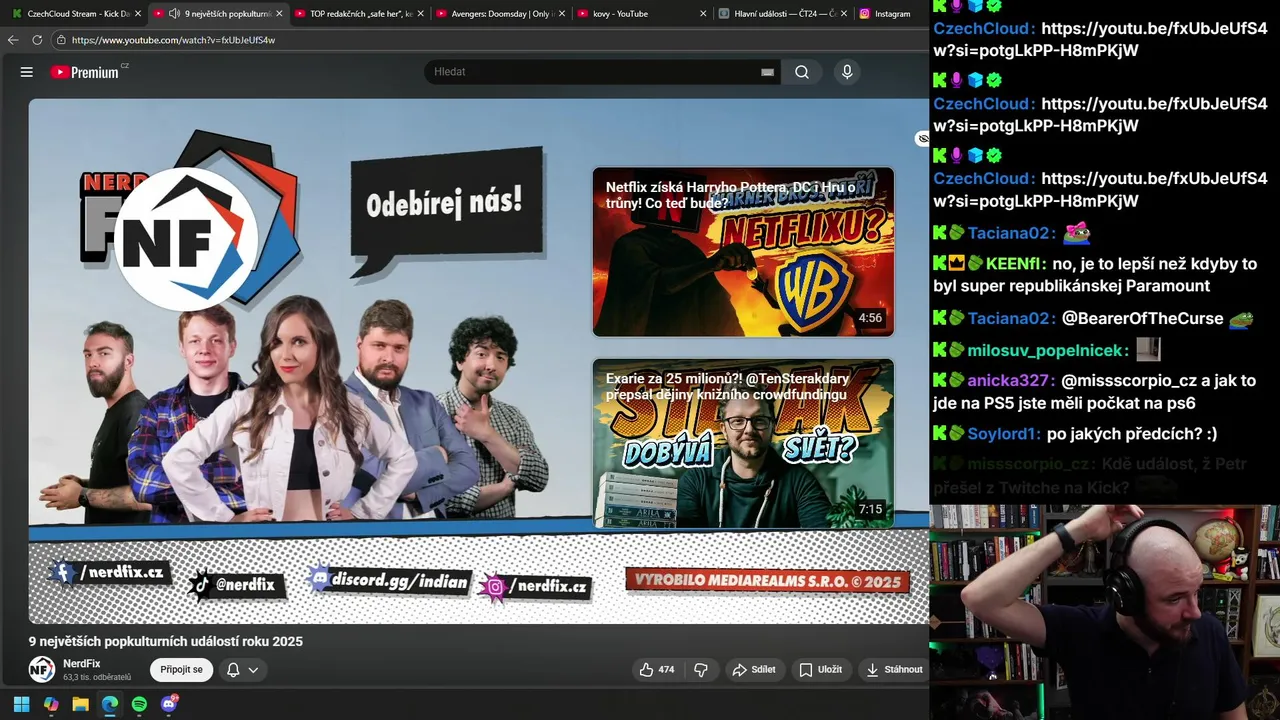The height and width of the screenshot is (720, 1280).
Task: Mute the playing tab via its speaker icon
Action: [175, 14]
